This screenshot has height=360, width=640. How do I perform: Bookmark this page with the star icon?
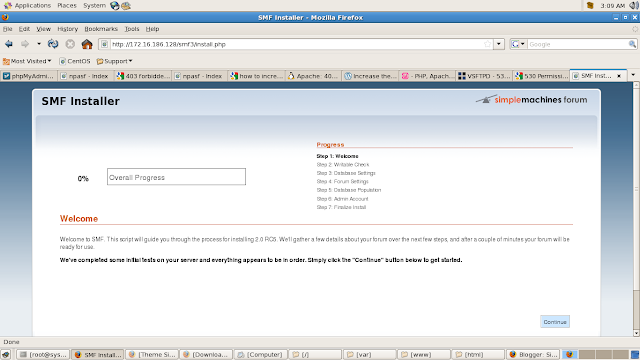[x=487, y=44]
